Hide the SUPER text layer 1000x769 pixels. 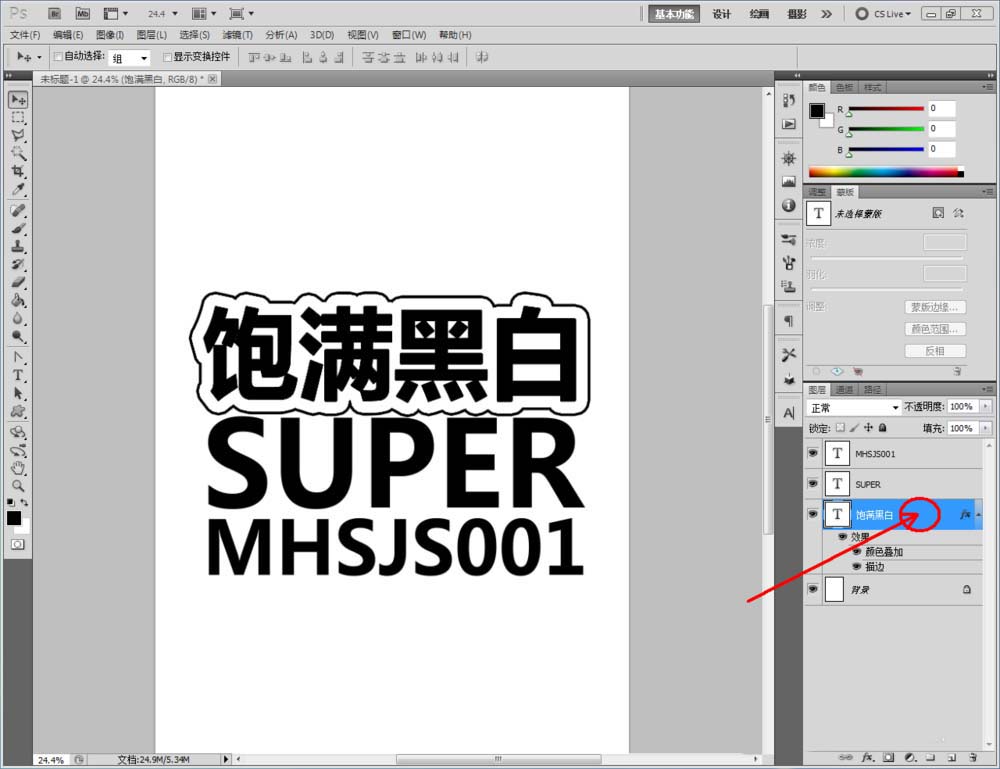(813, 484)
